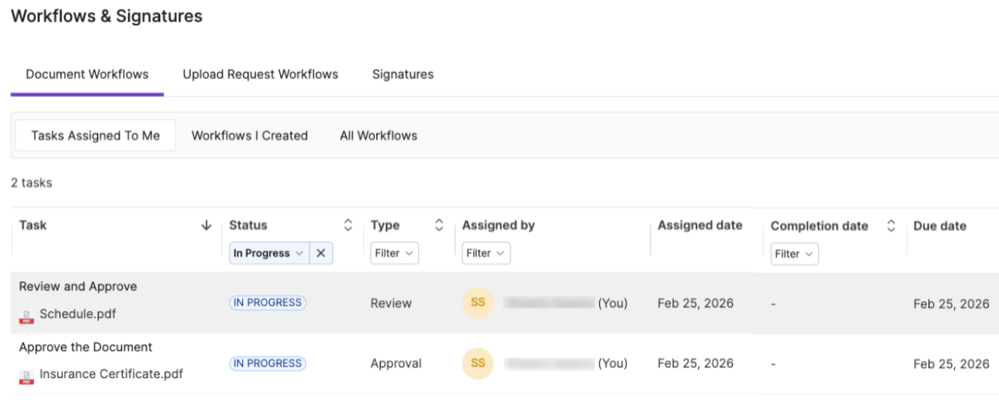999x403 pixels.
Task: Click IN PROGRESS badge for Schedule.pdf row
Action: click(x=268, y=303)
